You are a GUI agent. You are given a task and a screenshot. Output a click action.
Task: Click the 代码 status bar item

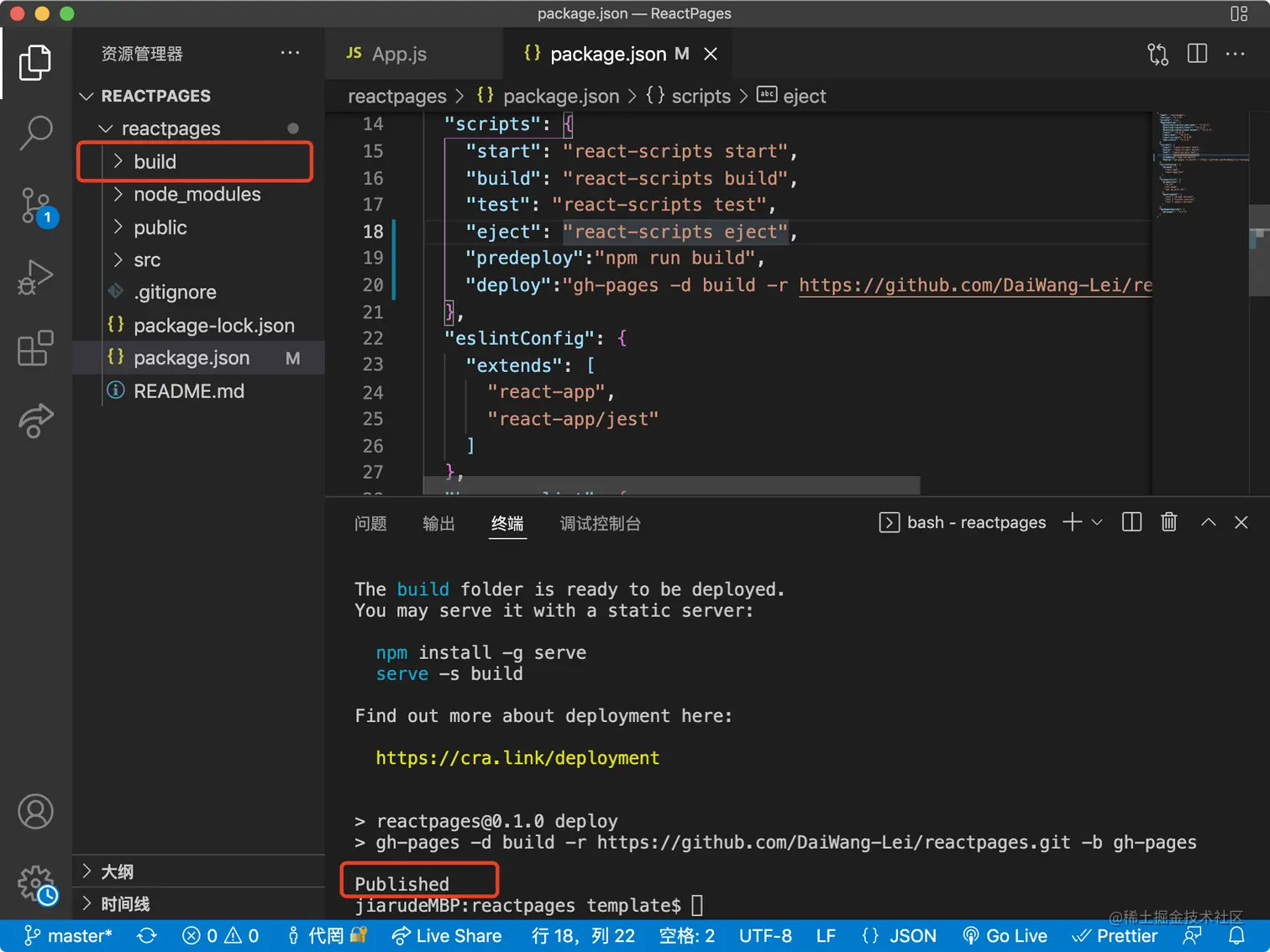326,935
